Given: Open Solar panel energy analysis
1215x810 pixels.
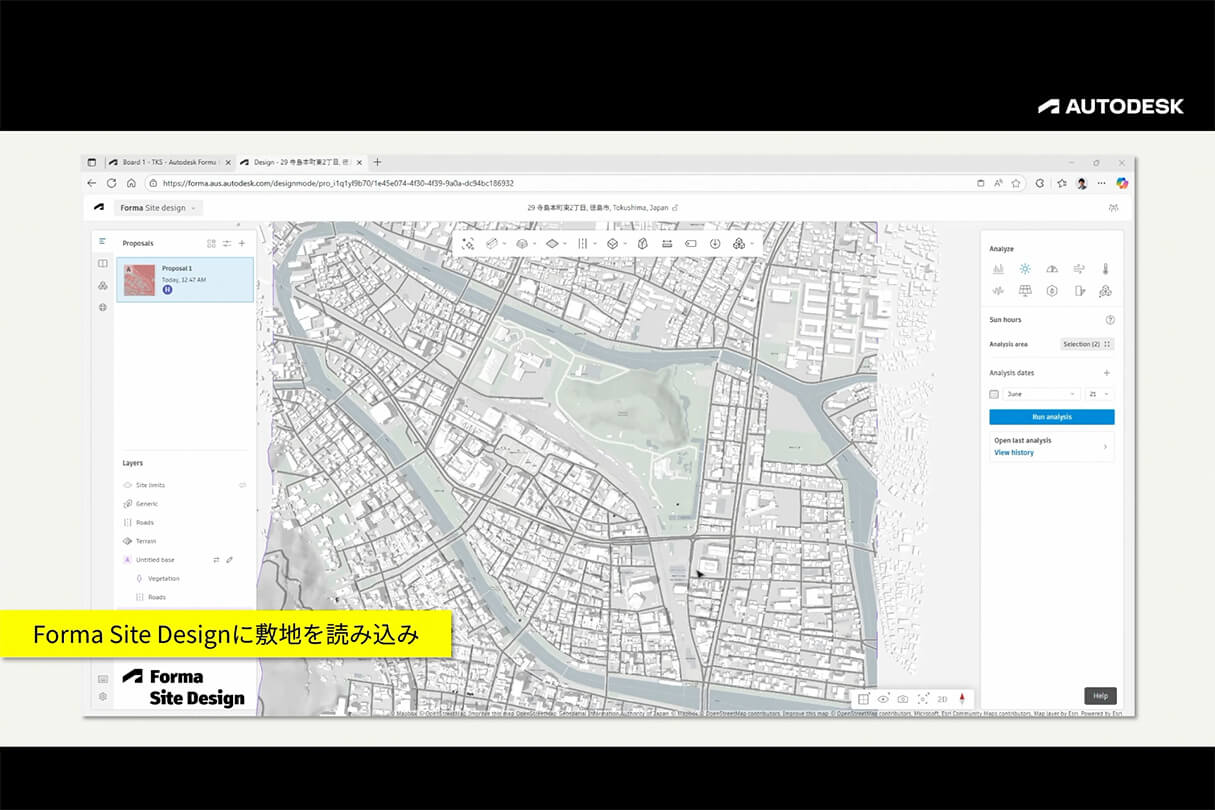Looking at the screenshot, I should [x=1025, y=291].
